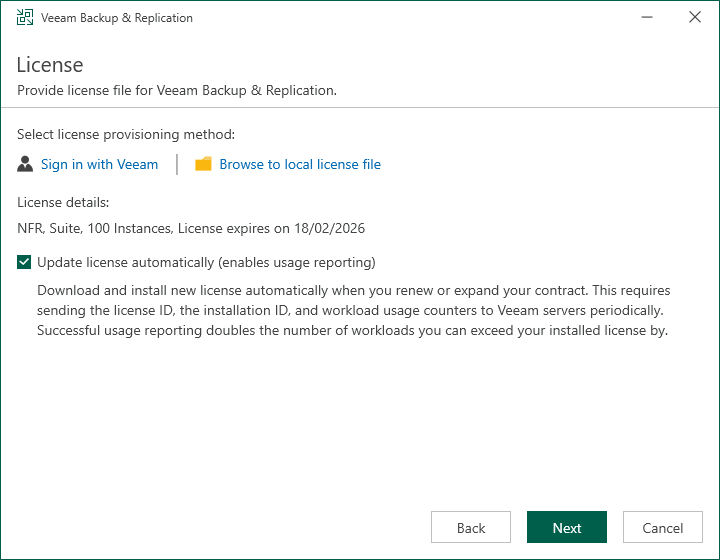Click the Veeam logo in the title bar
720x560 pixels.
tap(25, 18)
